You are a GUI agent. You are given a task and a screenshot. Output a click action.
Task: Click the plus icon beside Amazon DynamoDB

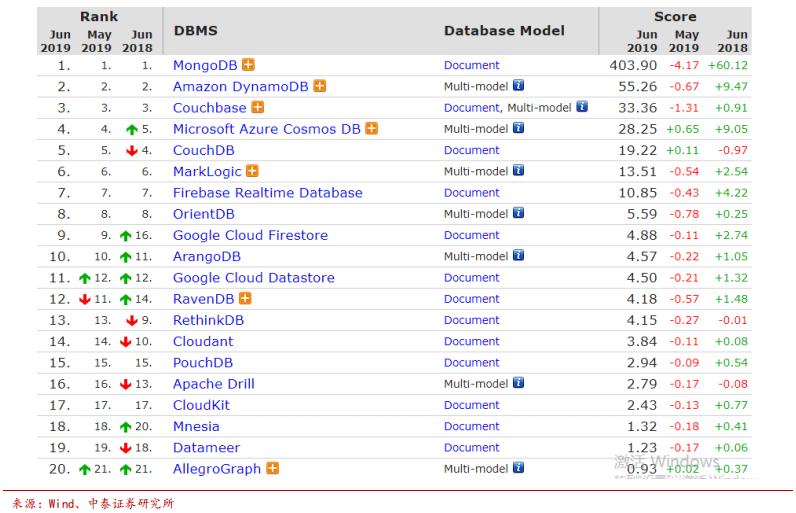pos(319,86)
